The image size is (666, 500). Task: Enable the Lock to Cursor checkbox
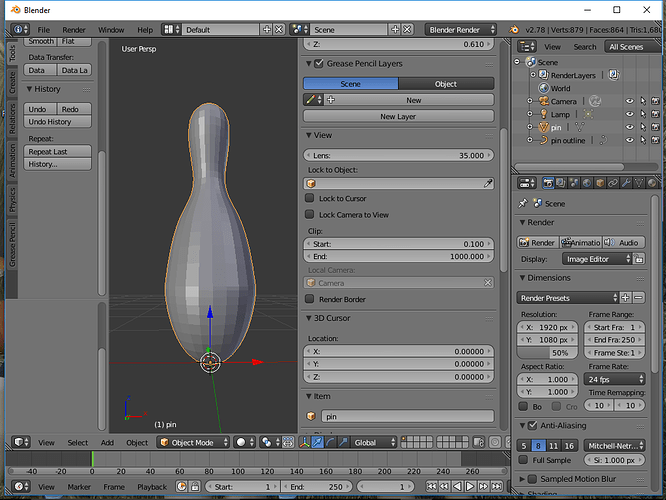[310, 199]
